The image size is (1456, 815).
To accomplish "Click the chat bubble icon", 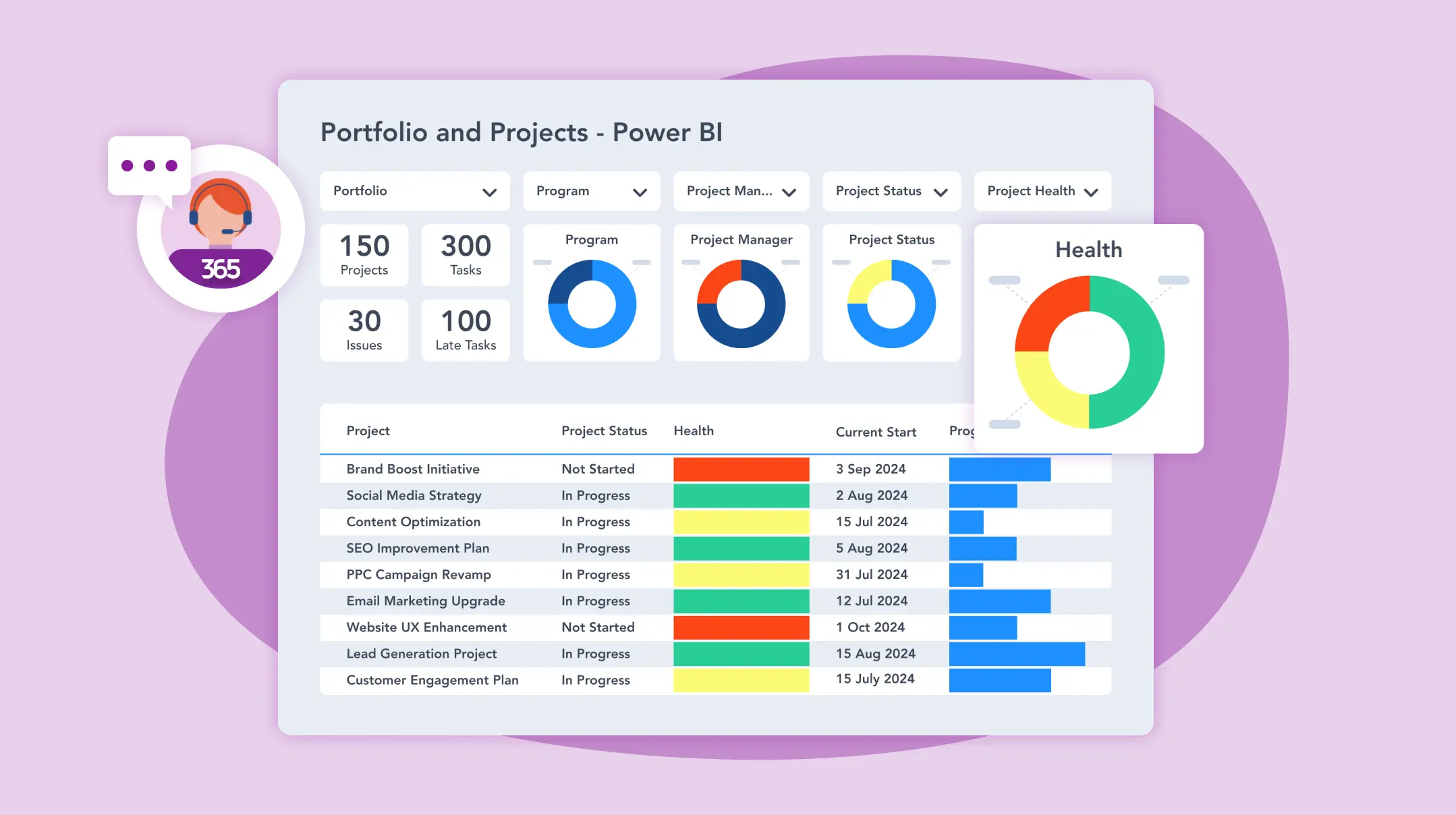I will [x=149, y=165].
